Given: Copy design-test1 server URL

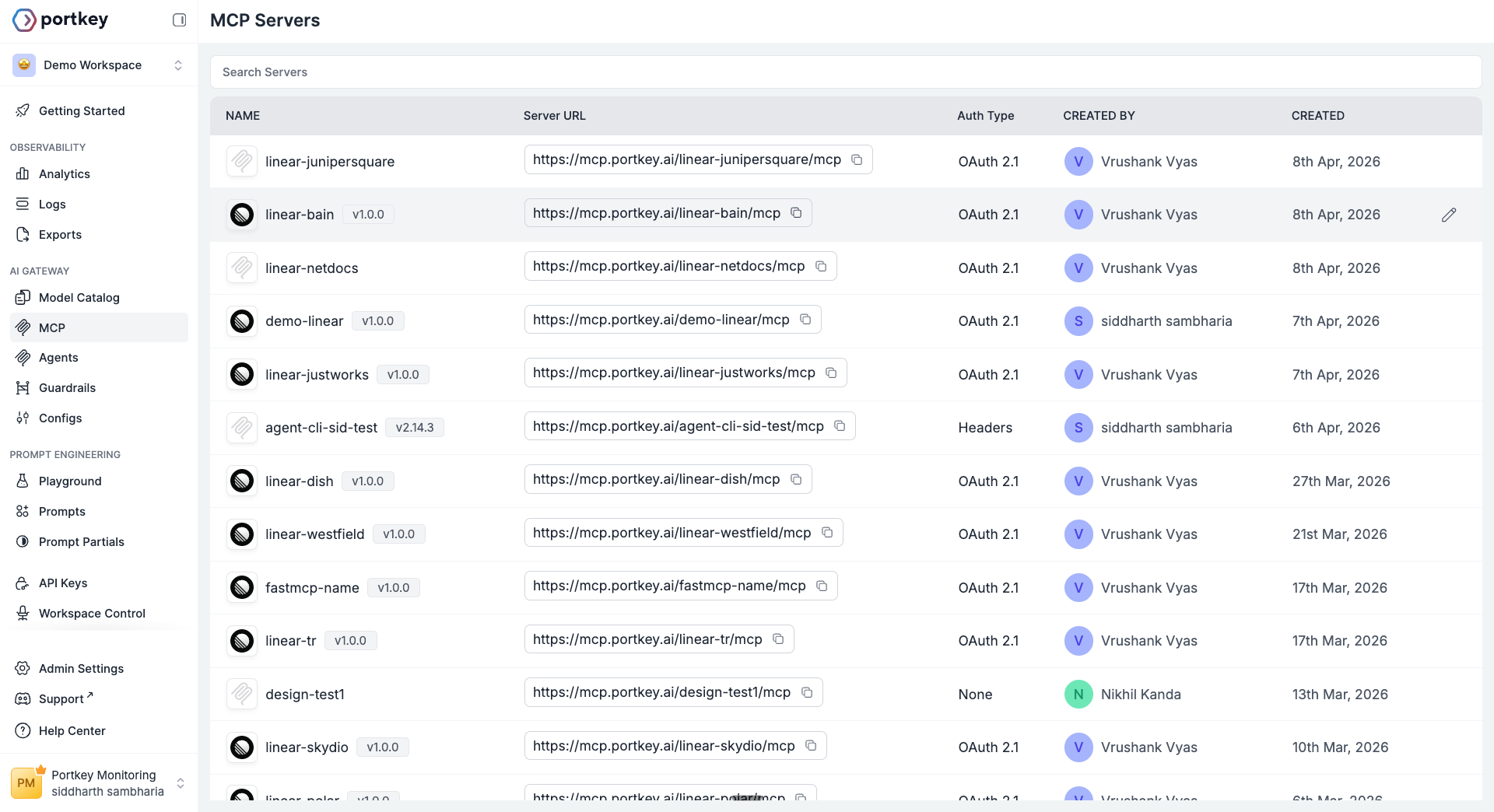Looking at the screenshot, I should pos(807,692).
